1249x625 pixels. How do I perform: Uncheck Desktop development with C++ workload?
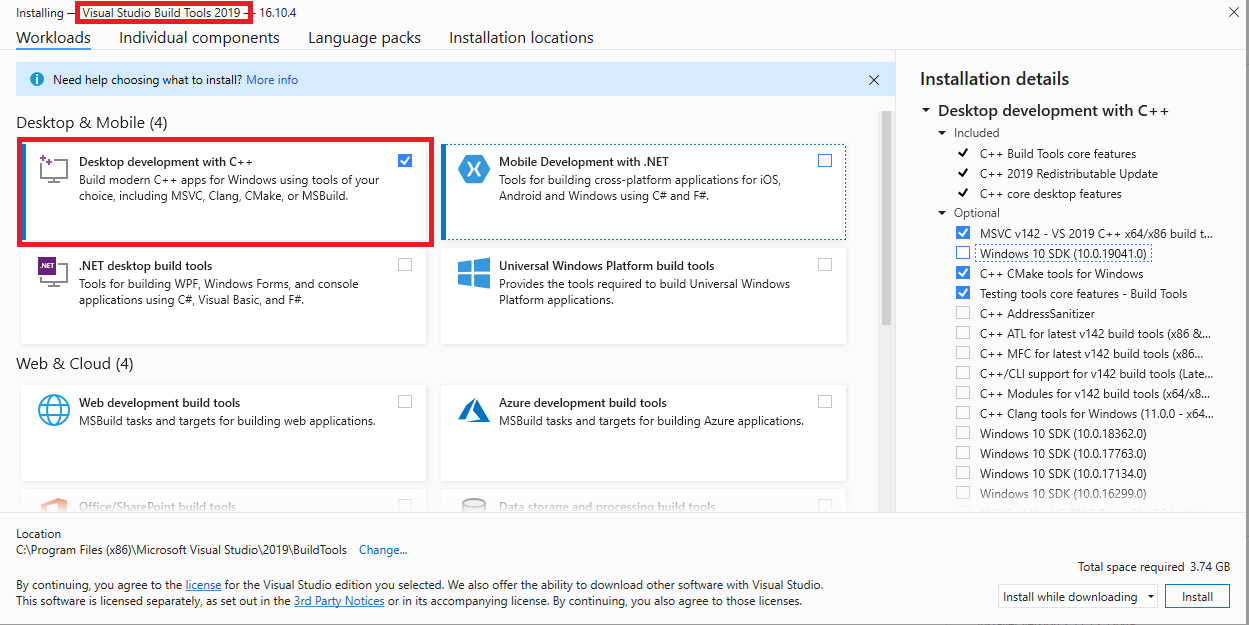[404, 160]
